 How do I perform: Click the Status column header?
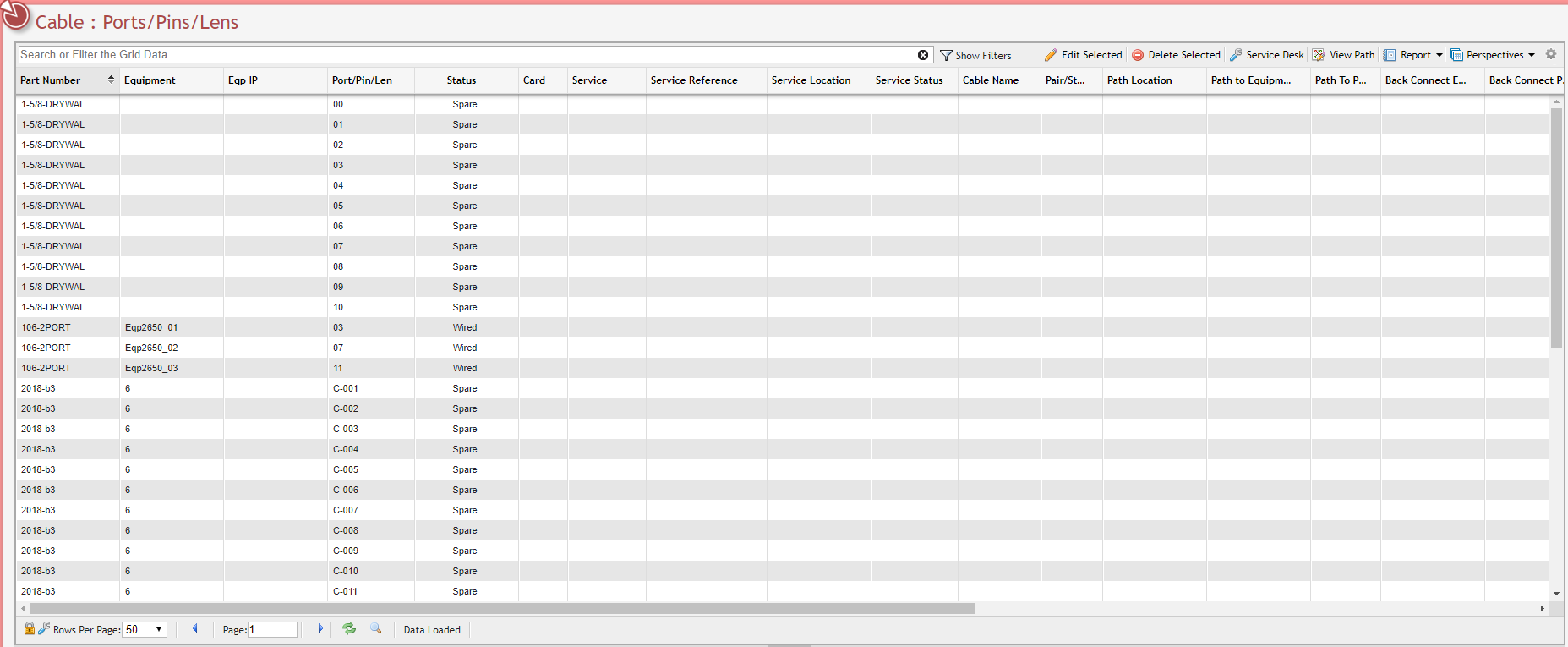click(462, 80)
